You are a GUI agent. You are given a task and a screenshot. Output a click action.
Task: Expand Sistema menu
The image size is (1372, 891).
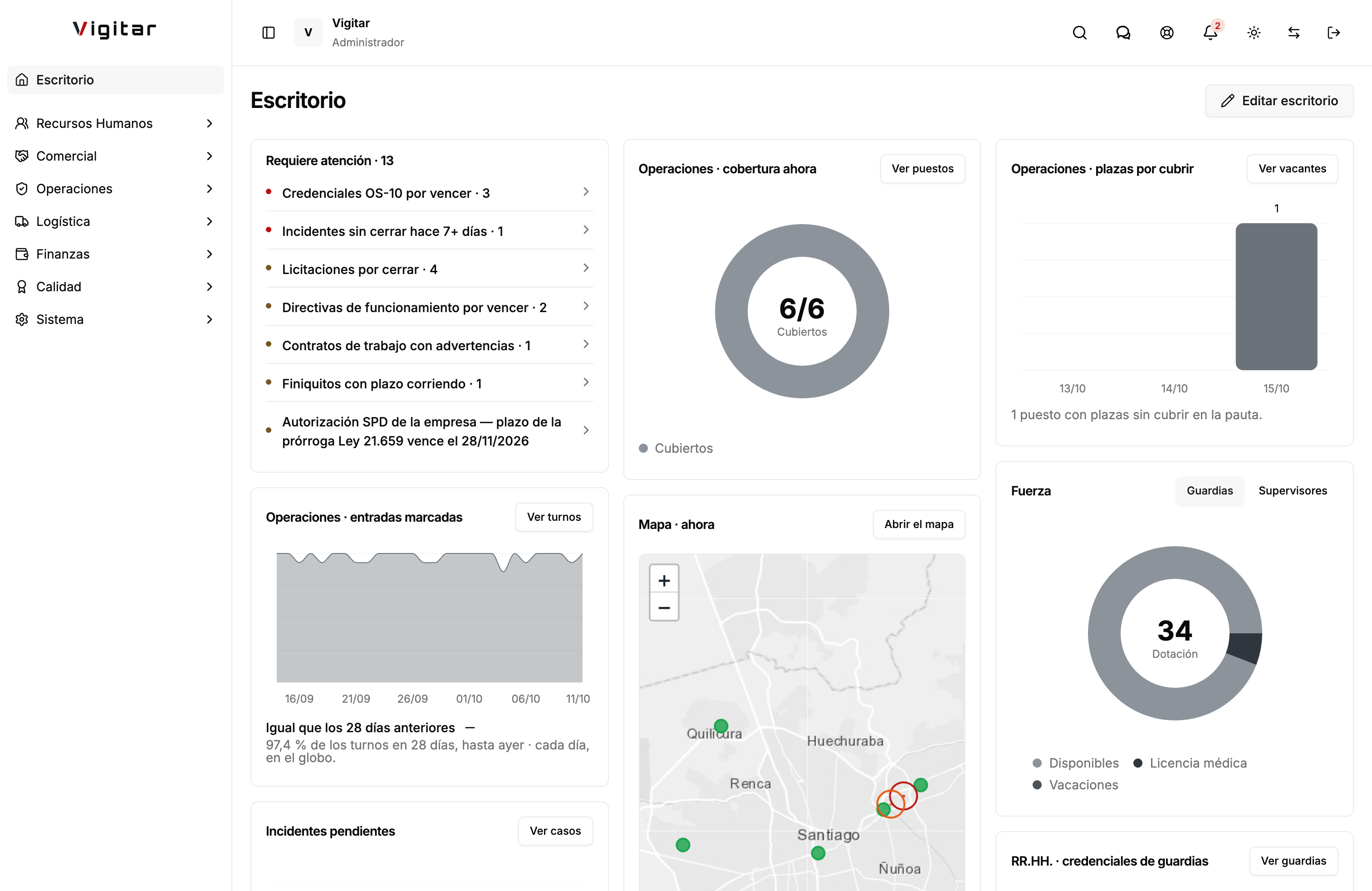coord(115,319)
